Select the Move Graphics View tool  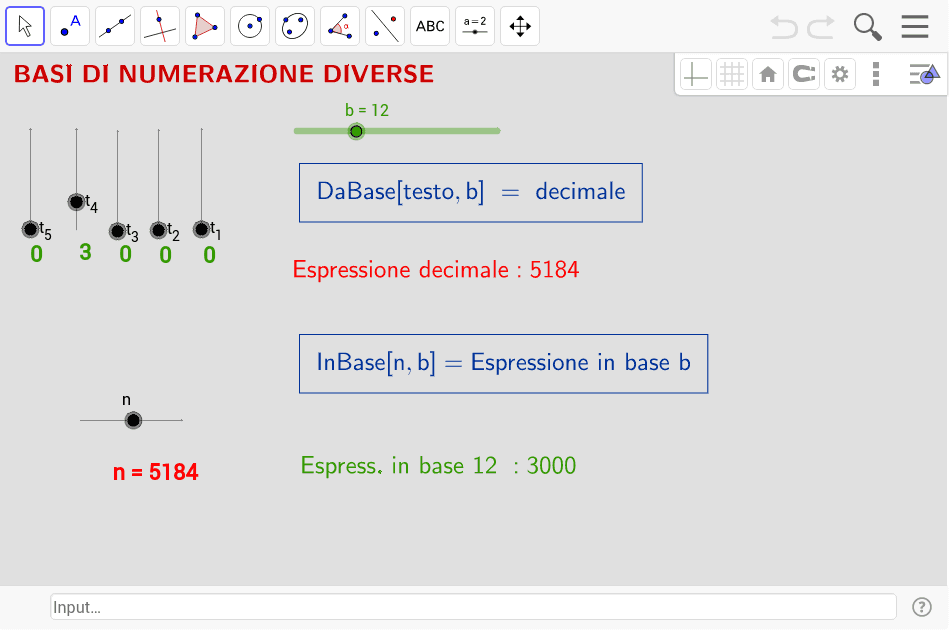pos(520,26)
